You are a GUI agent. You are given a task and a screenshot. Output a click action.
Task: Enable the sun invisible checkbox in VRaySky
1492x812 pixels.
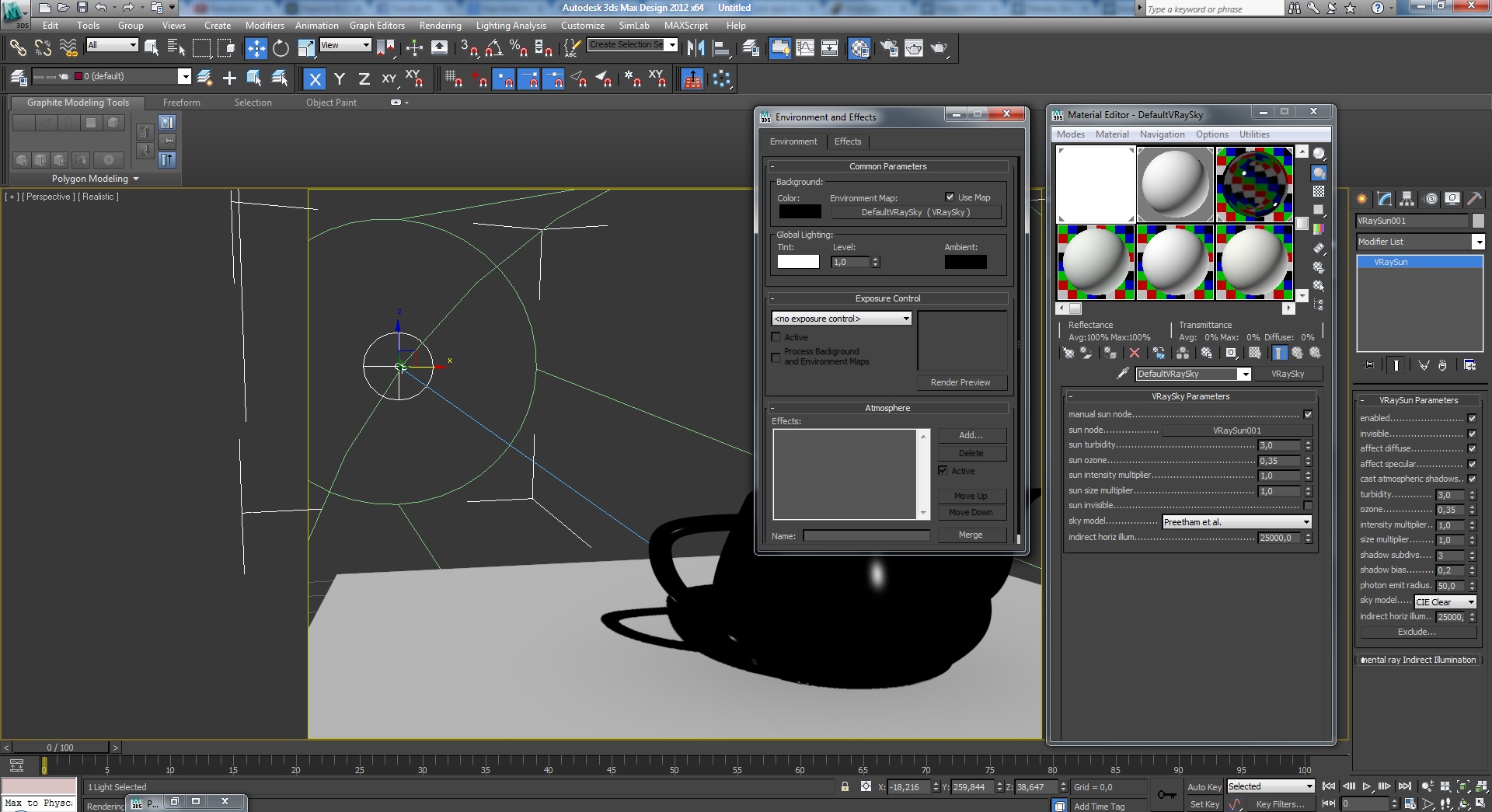[x=1308, y=506]
